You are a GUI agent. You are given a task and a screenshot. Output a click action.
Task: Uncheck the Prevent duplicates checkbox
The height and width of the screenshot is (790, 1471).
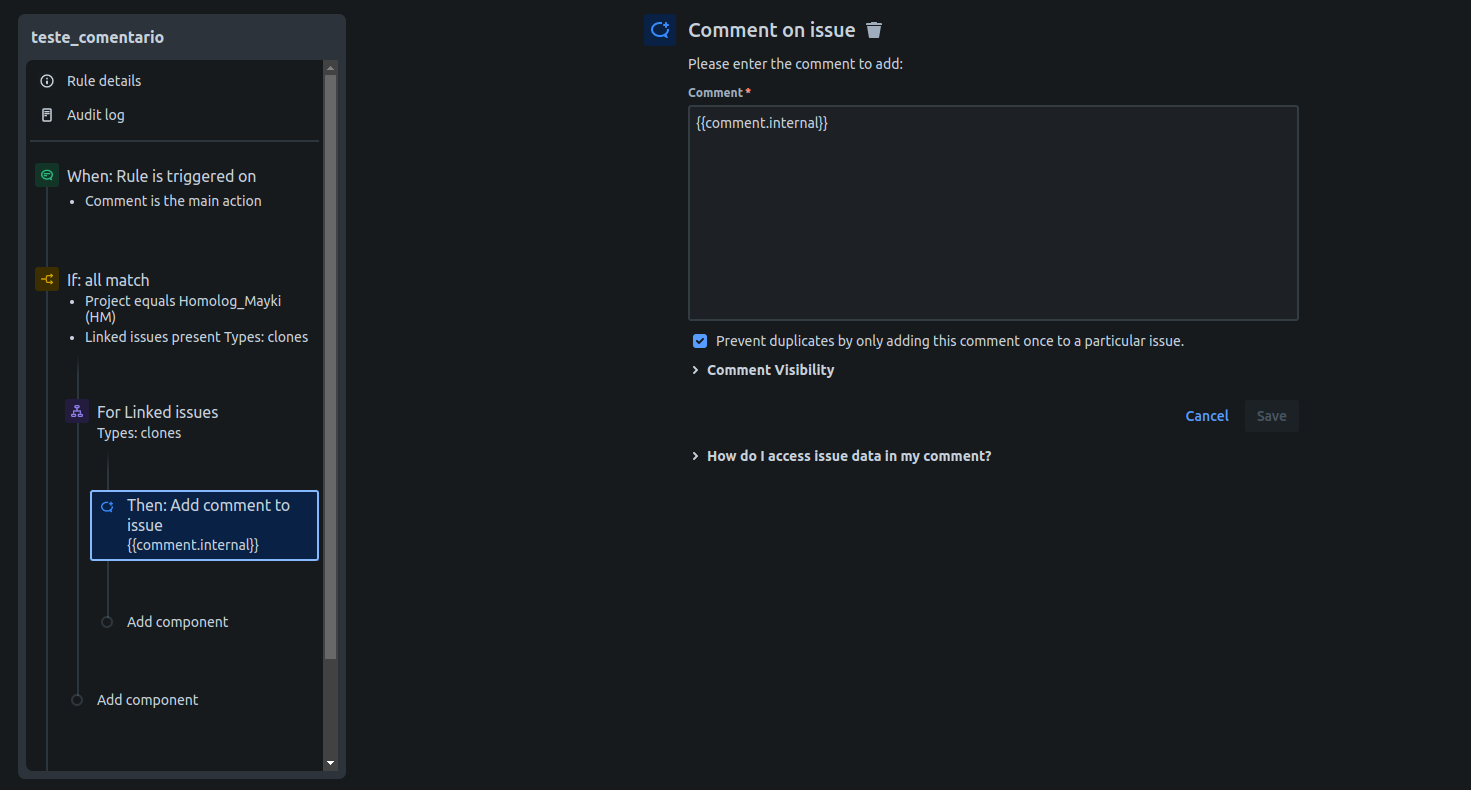click(x=700, y=341)
